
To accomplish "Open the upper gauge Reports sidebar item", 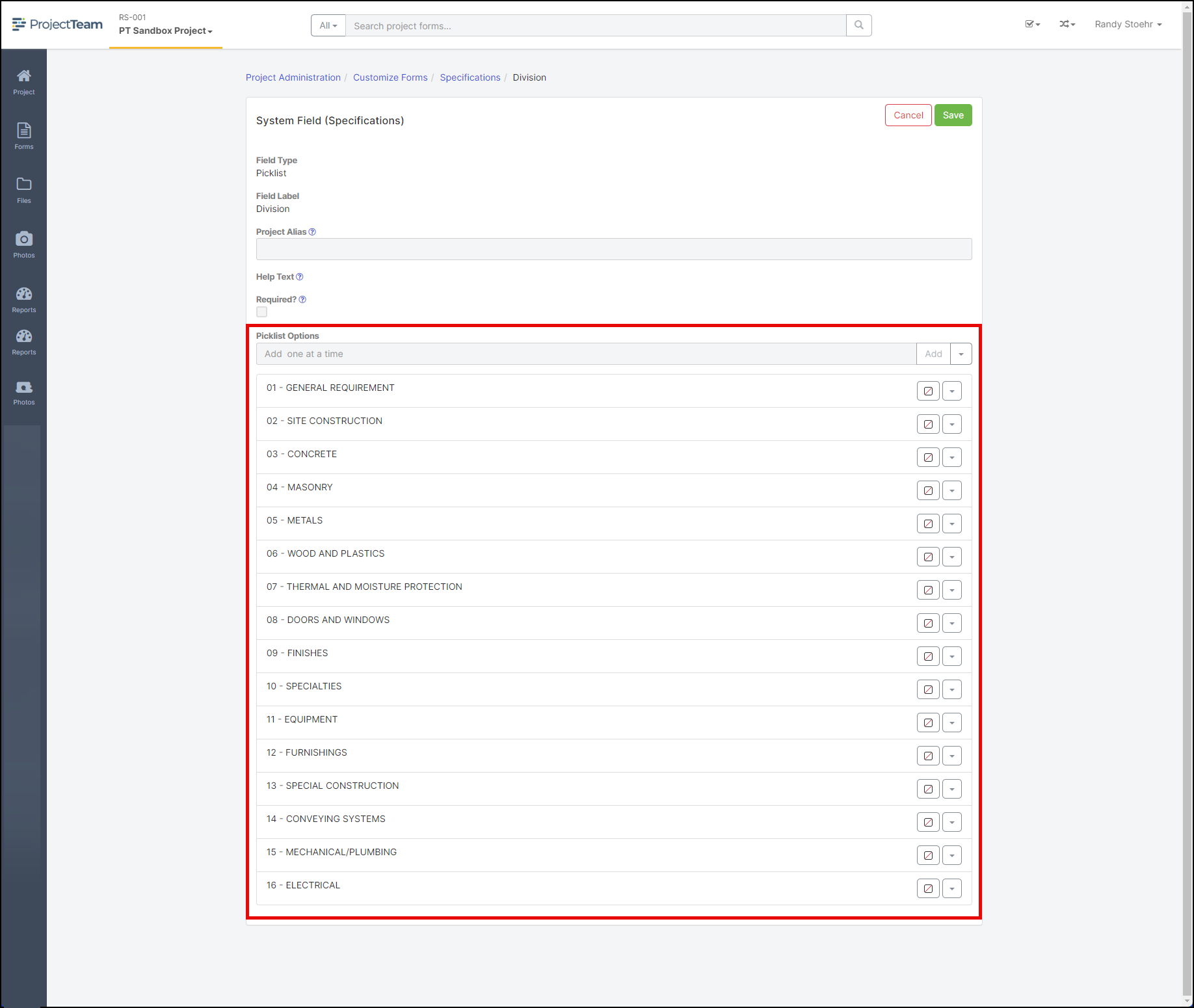I will [24, 300].
